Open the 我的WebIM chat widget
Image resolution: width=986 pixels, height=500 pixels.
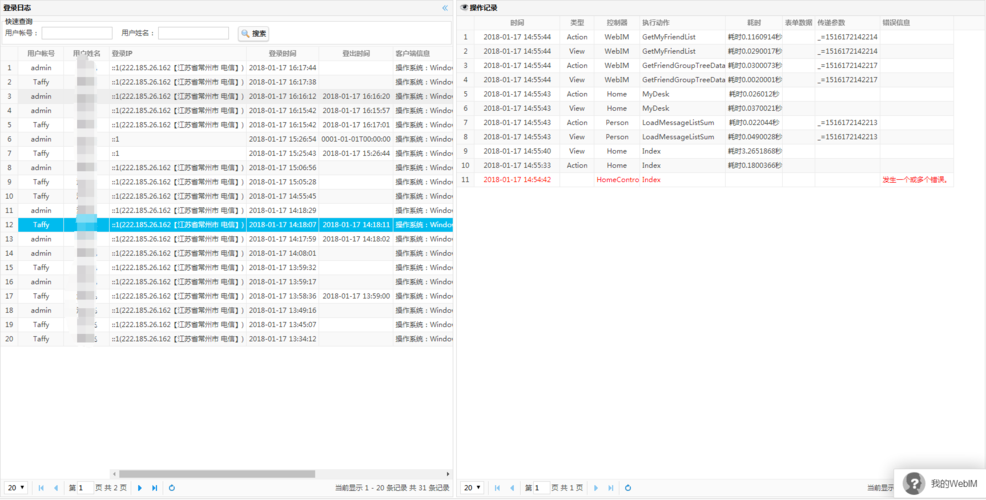[x=940, y=483]
